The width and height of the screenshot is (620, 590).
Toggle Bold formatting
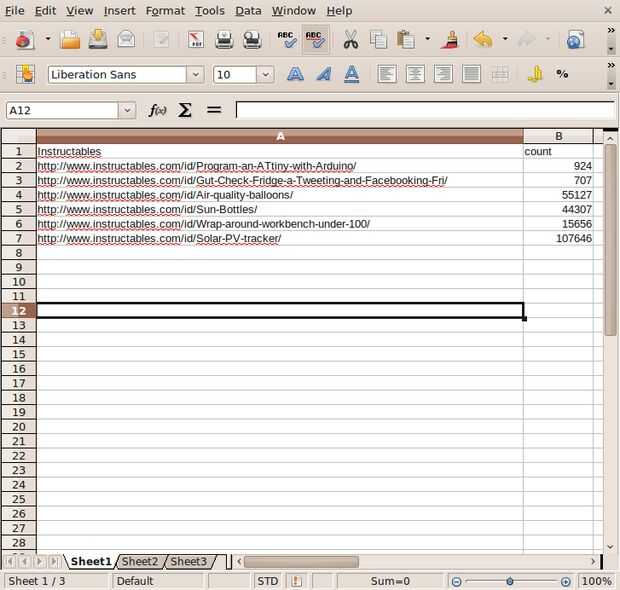[x=295, y=74]
